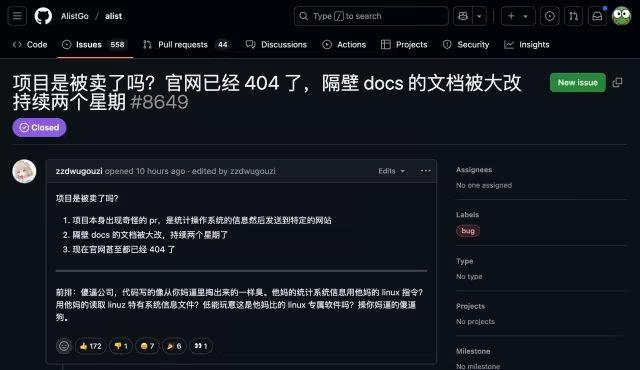Viewport: 640px width, 370px height.
Task: Click the purple Closed status badge
Action: (39, 127)
